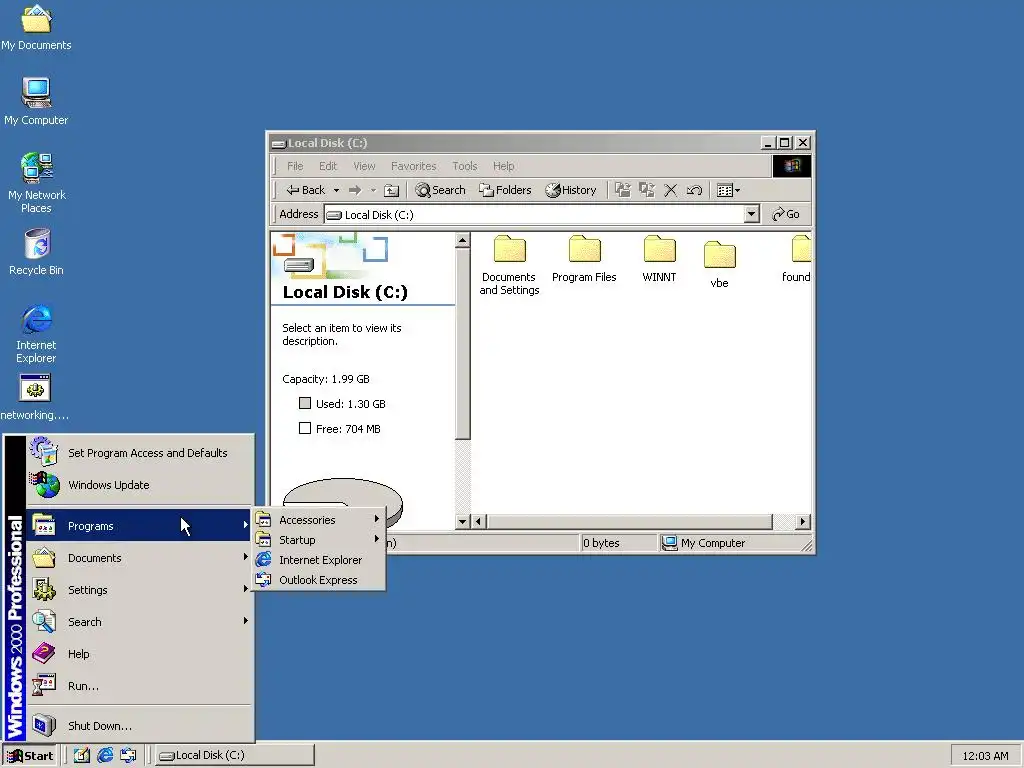The width and height of the screenshot is (1024, 768).
Task: Open Set Program Access and Defaults
Action: [x=140, y=453]
